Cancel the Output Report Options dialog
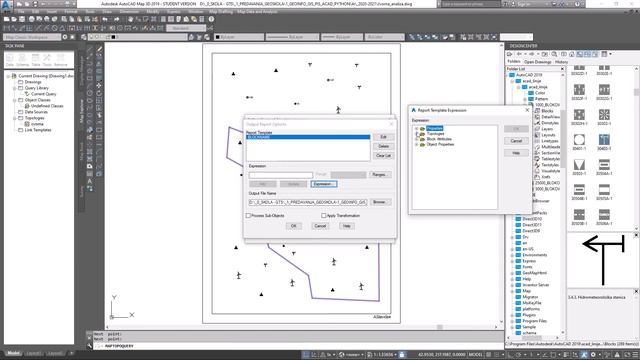The image size is (640, 360). [320, 226]
